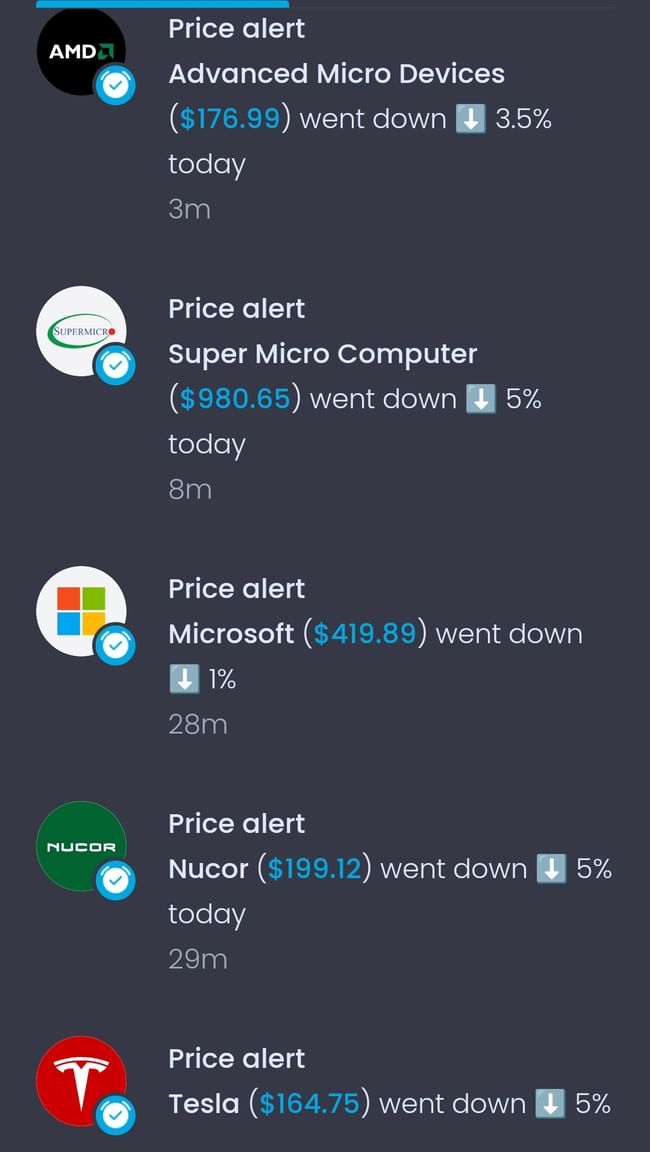Screen dimensions: 650x1152
Task: Click the $419.89 Microsoft price
Action: 365,634
